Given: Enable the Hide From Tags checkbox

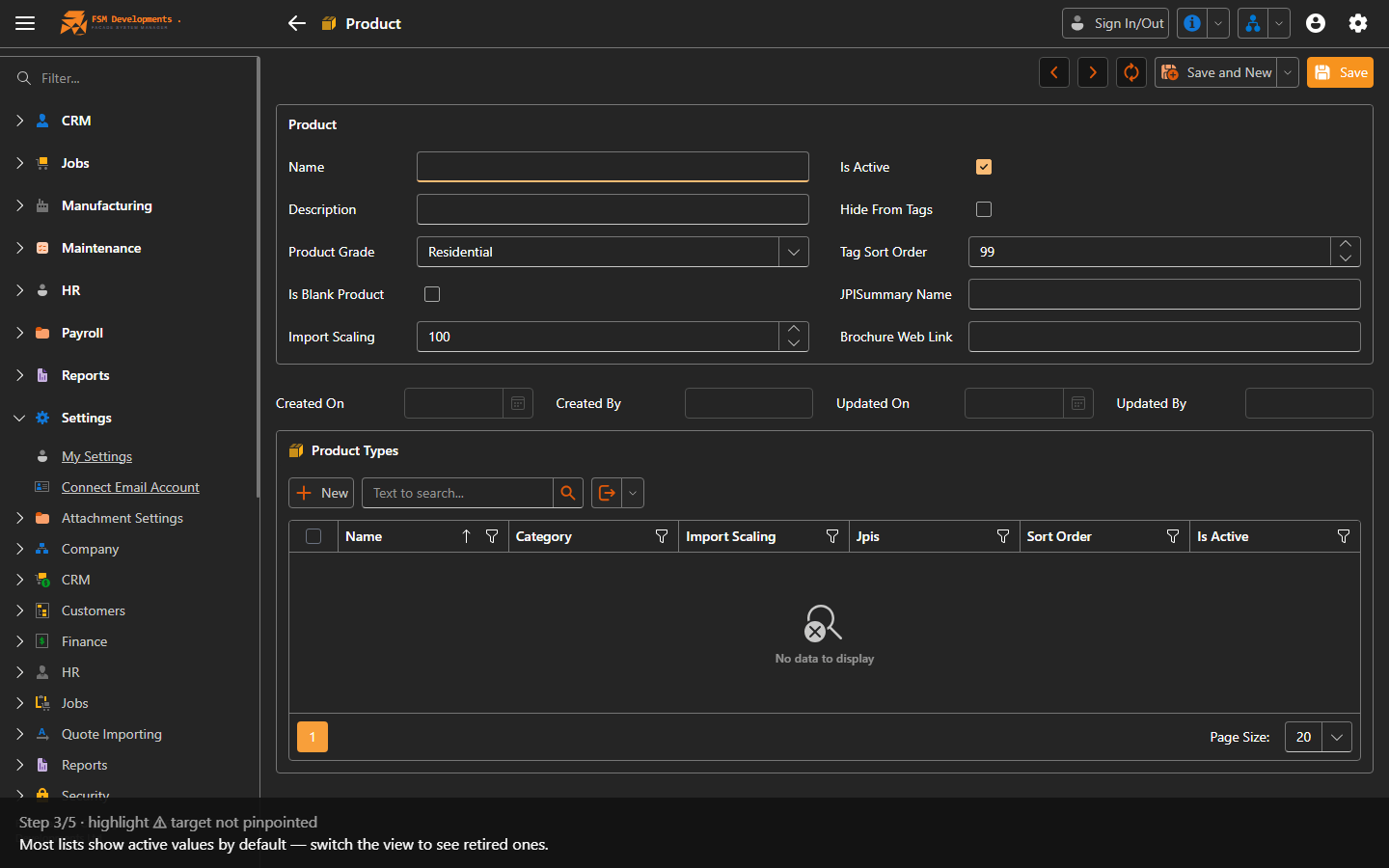Looking at the screenshot, I should [984, 209].
